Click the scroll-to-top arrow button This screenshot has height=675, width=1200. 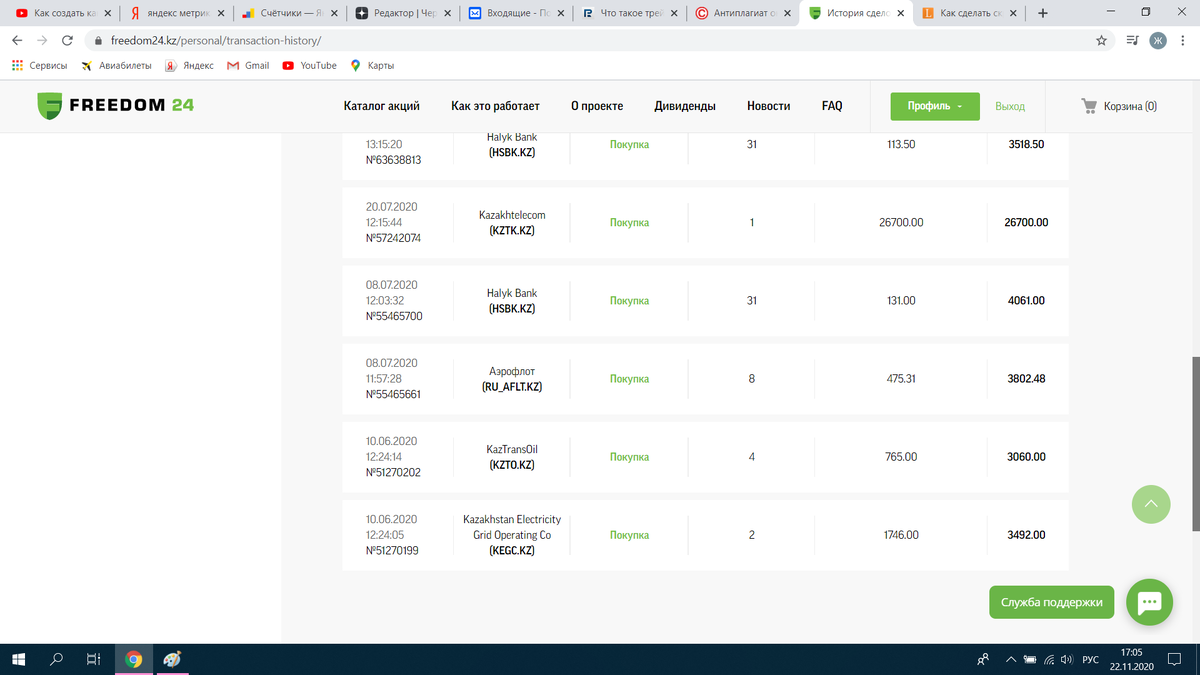[1150, 505]
